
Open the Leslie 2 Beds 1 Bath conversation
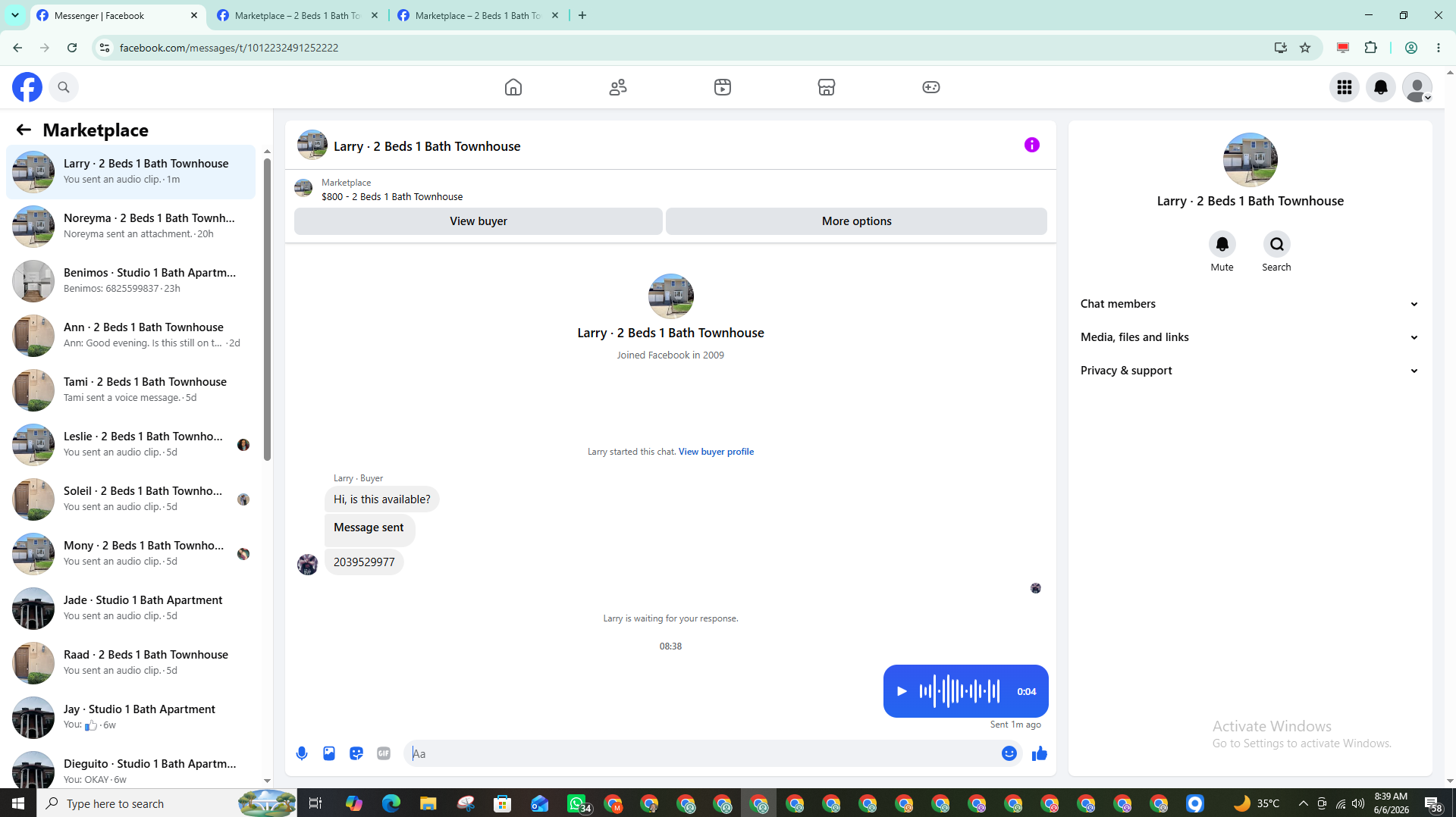point(130,445)
